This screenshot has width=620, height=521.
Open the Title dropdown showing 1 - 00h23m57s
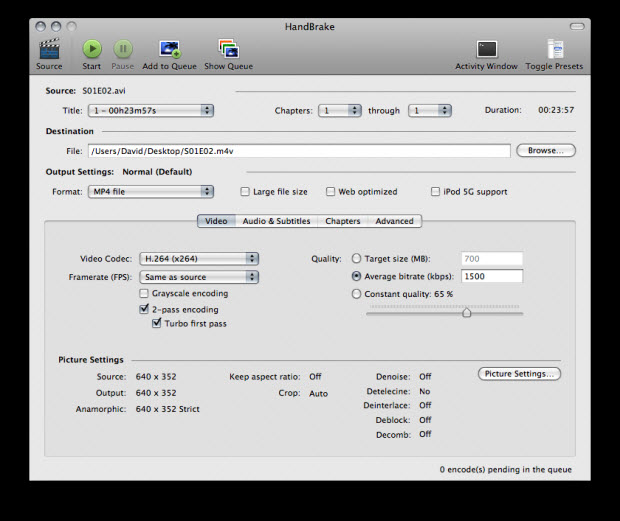[x=151, y=111]
